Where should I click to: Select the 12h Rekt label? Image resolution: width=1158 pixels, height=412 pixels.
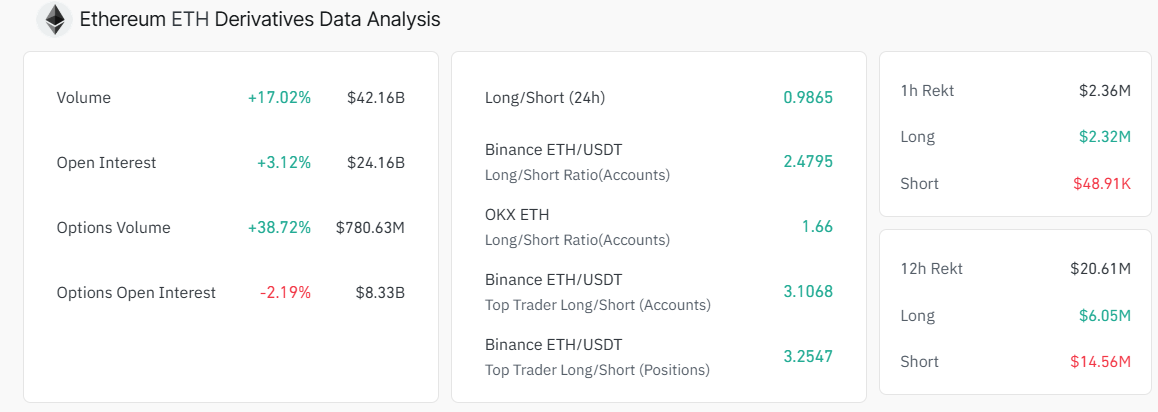coord(931,269)
